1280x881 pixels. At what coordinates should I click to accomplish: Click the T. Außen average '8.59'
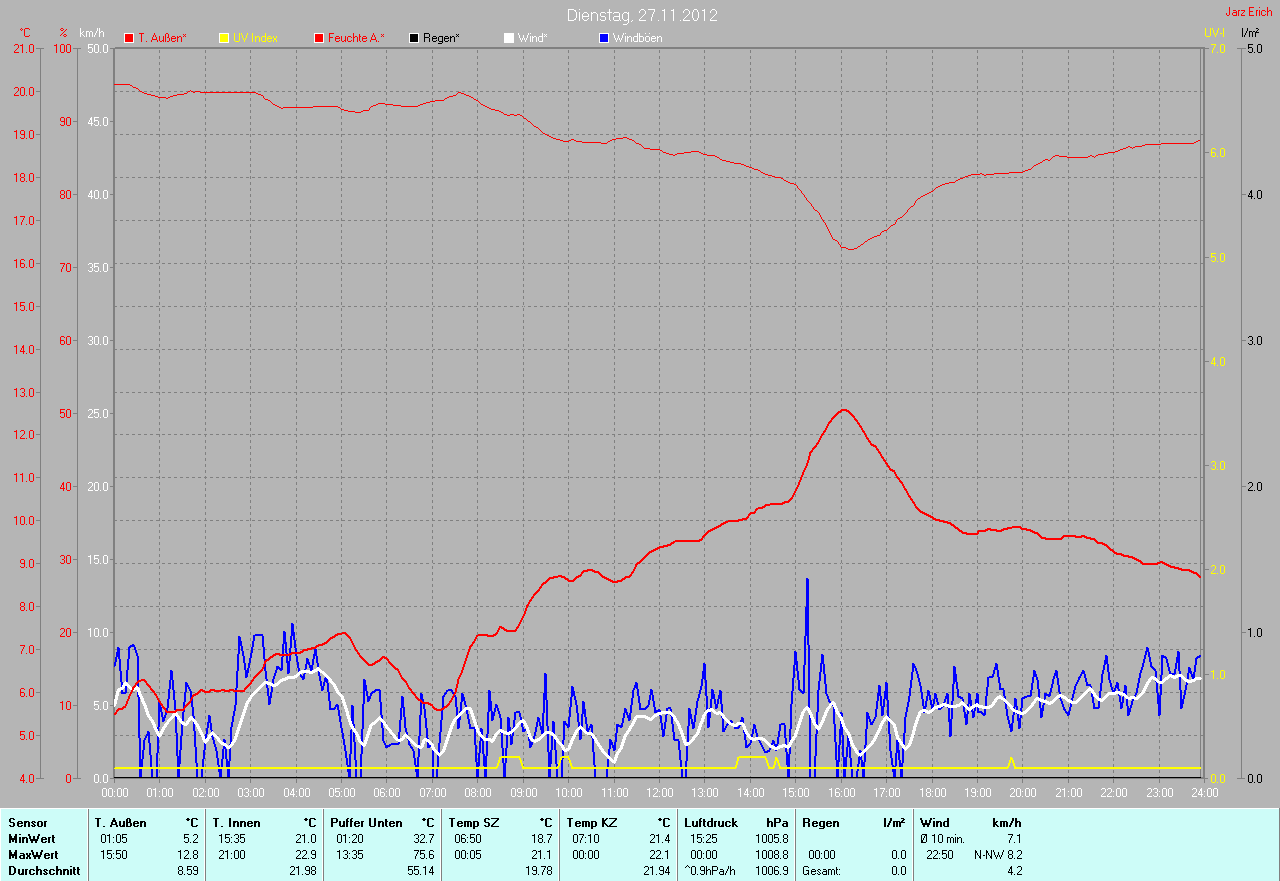(x=187, y=870)
